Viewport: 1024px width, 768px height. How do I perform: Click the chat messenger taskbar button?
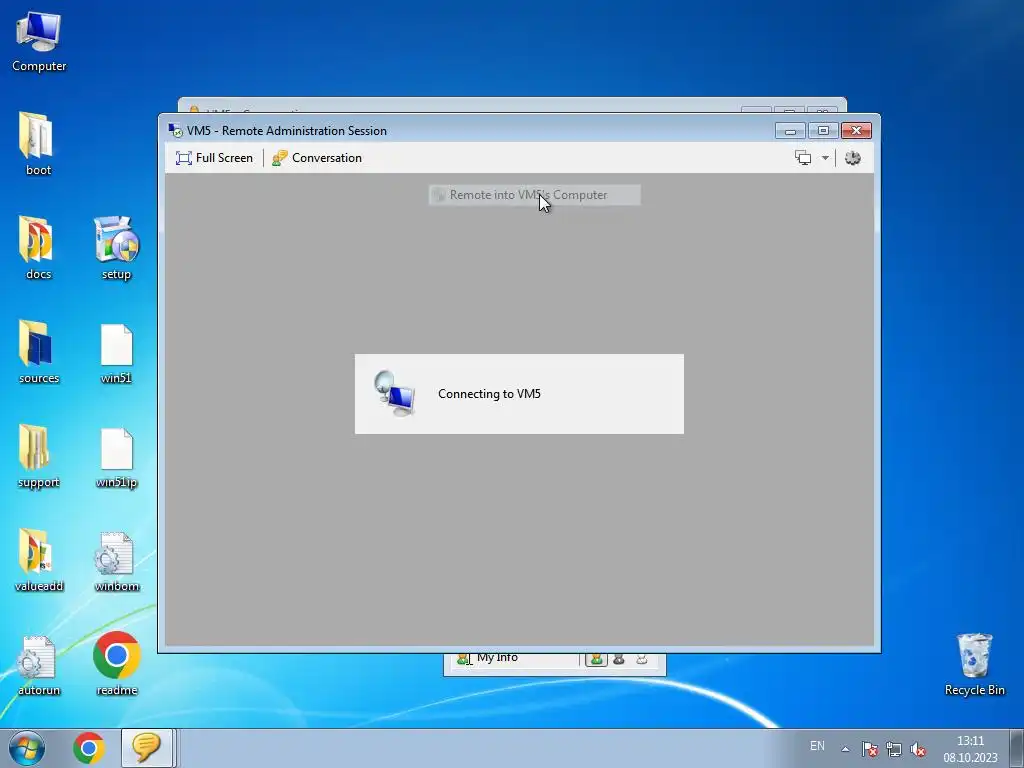coord(146,748)
